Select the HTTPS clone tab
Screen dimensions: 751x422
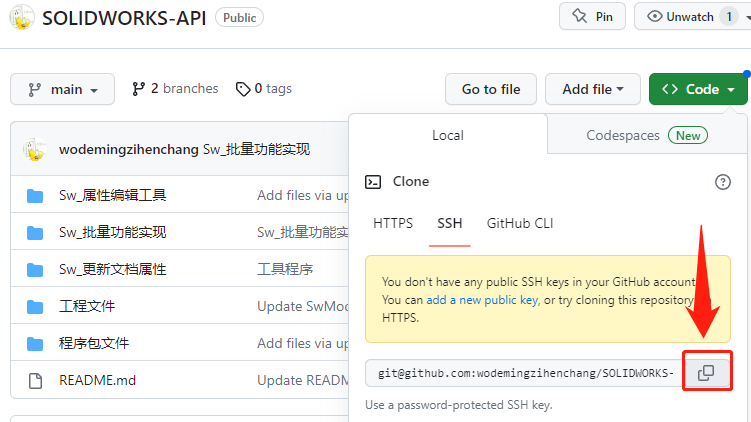coord(393,223)
